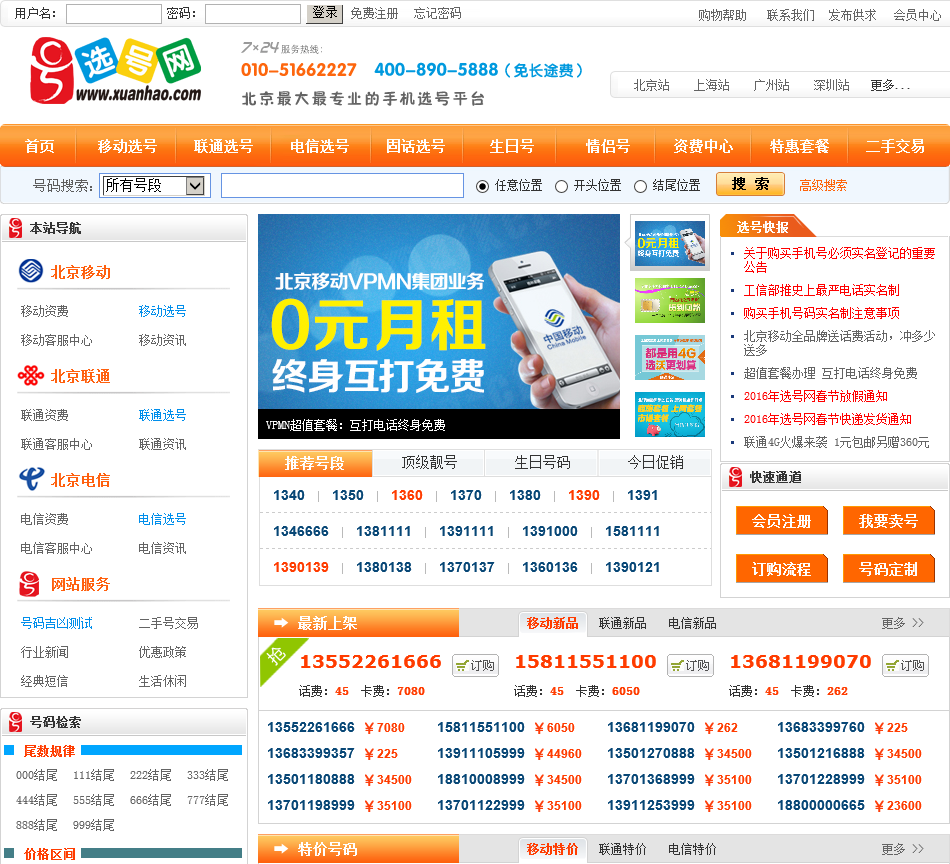This screenshot has height=864, width=950.
Task: Open the 联通选号 navigation menu
Action: [x=223, y=146]
